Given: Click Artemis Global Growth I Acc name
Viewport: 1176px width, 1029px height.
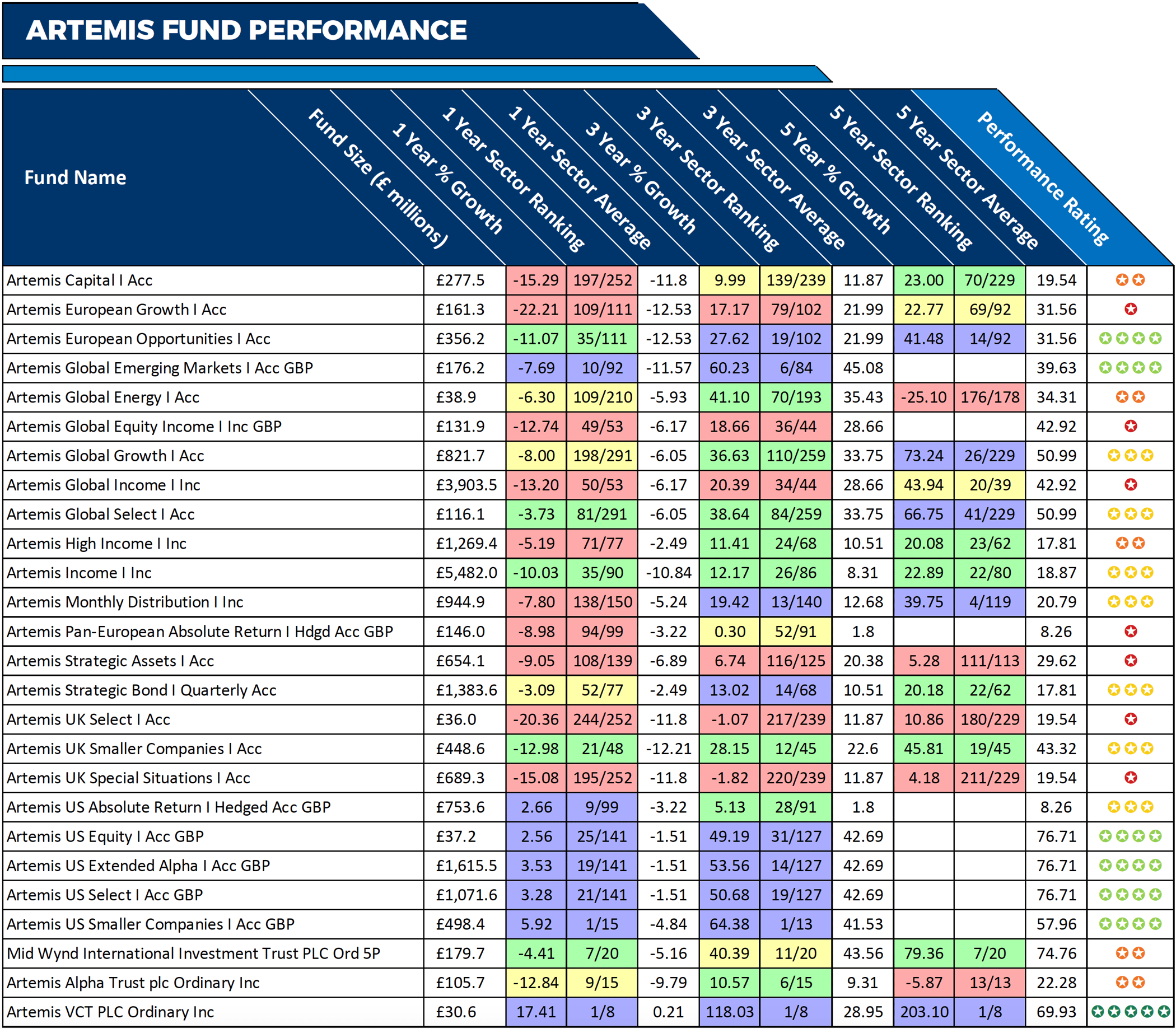Looking at the screenshot, I should (x=105, y=456).
